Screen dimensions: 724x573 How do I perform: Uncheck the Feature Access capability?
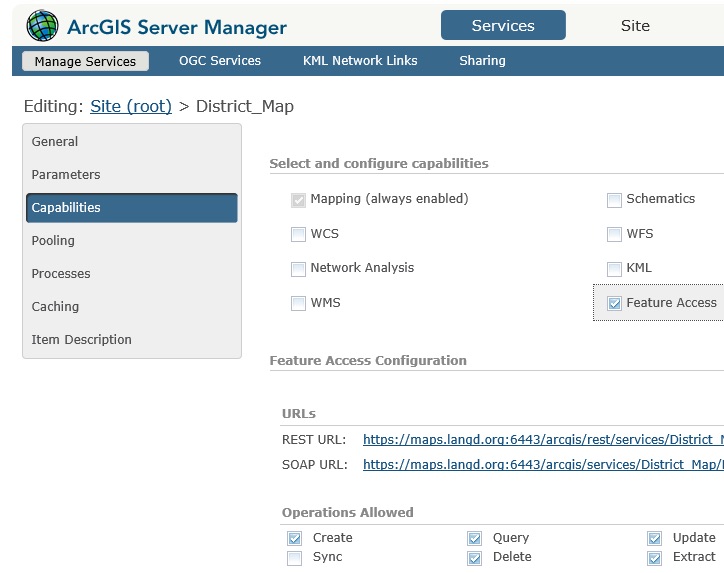614,303
